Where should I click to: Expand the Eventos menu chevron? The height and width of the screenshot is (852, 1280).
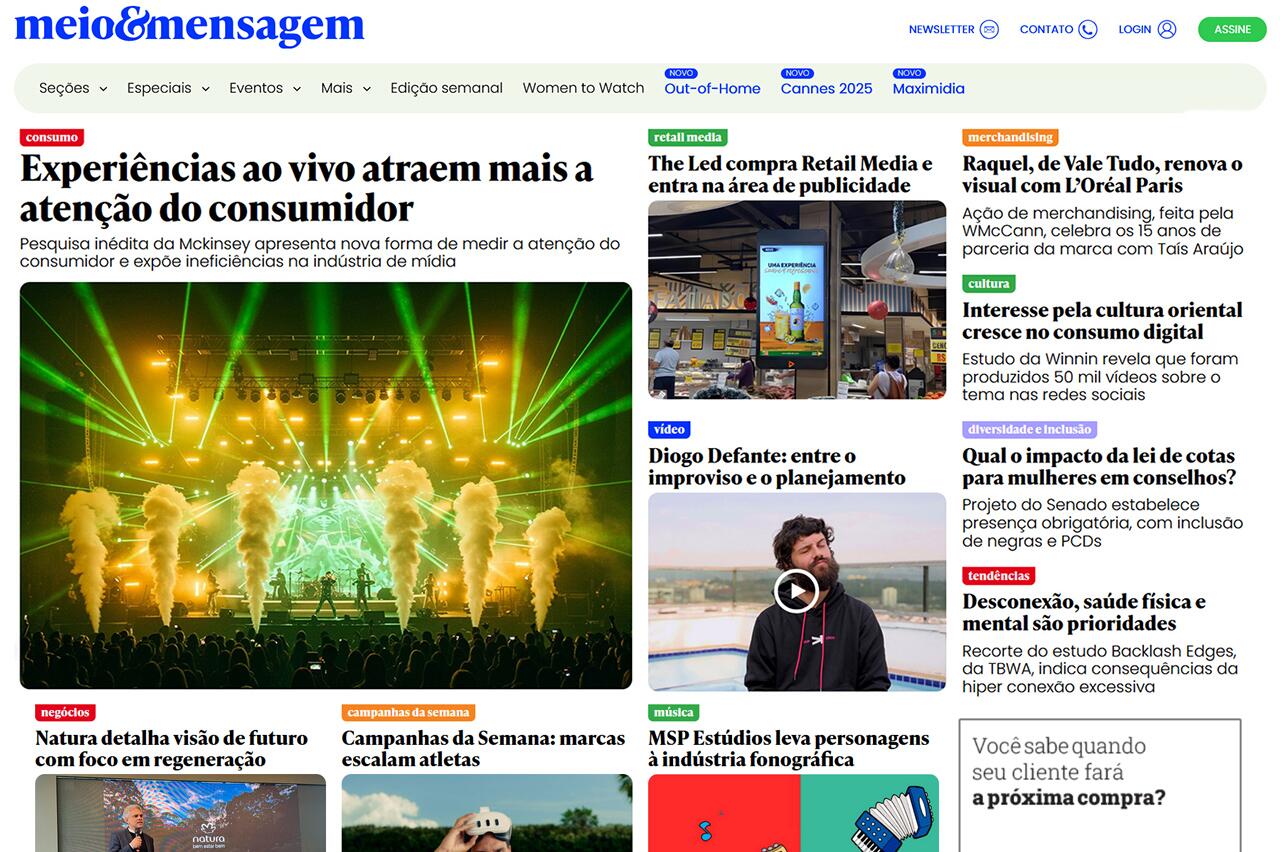pyautogui.click(x=297, y=89)
